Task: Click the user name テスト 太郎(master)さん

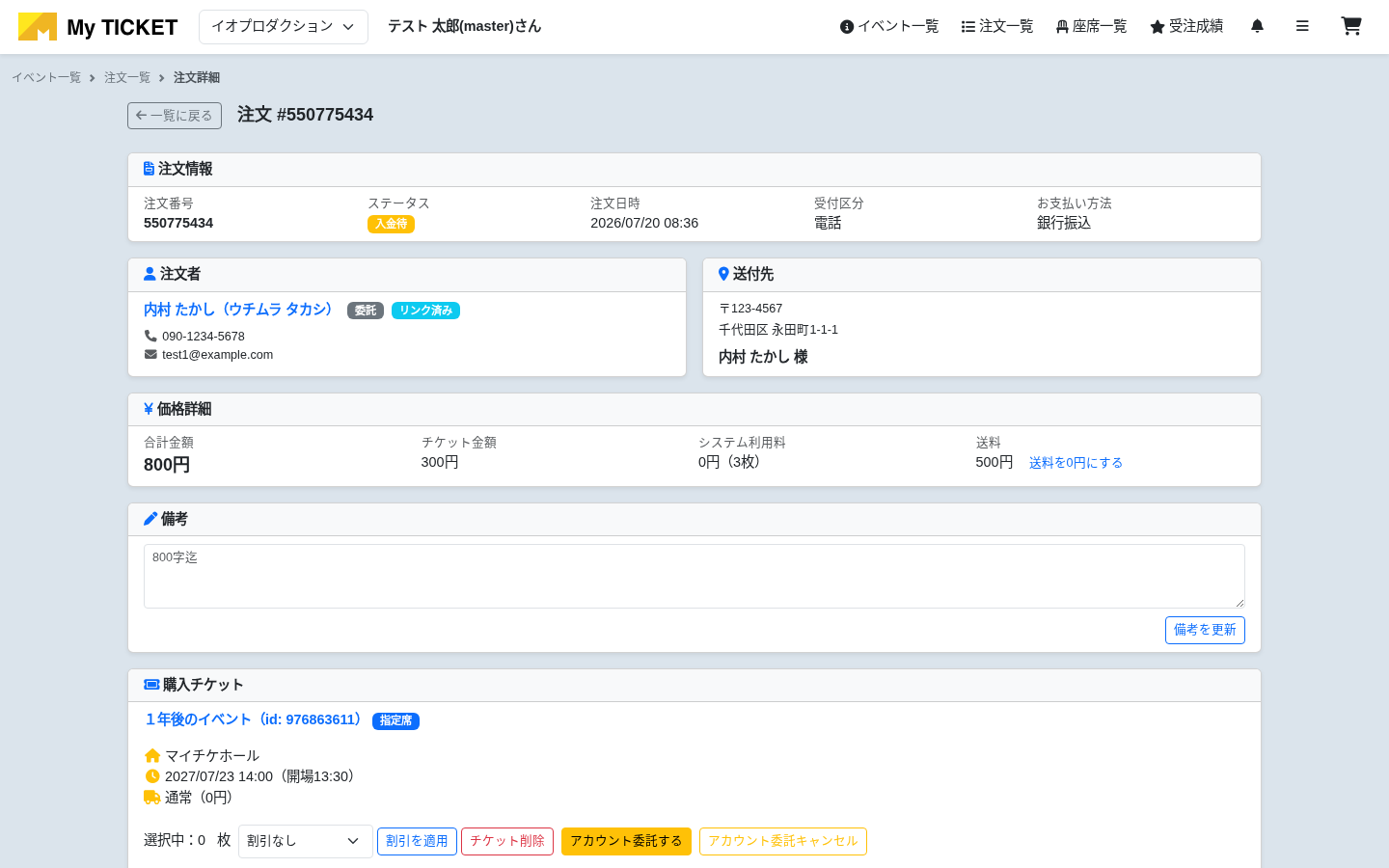Action: 465,26
